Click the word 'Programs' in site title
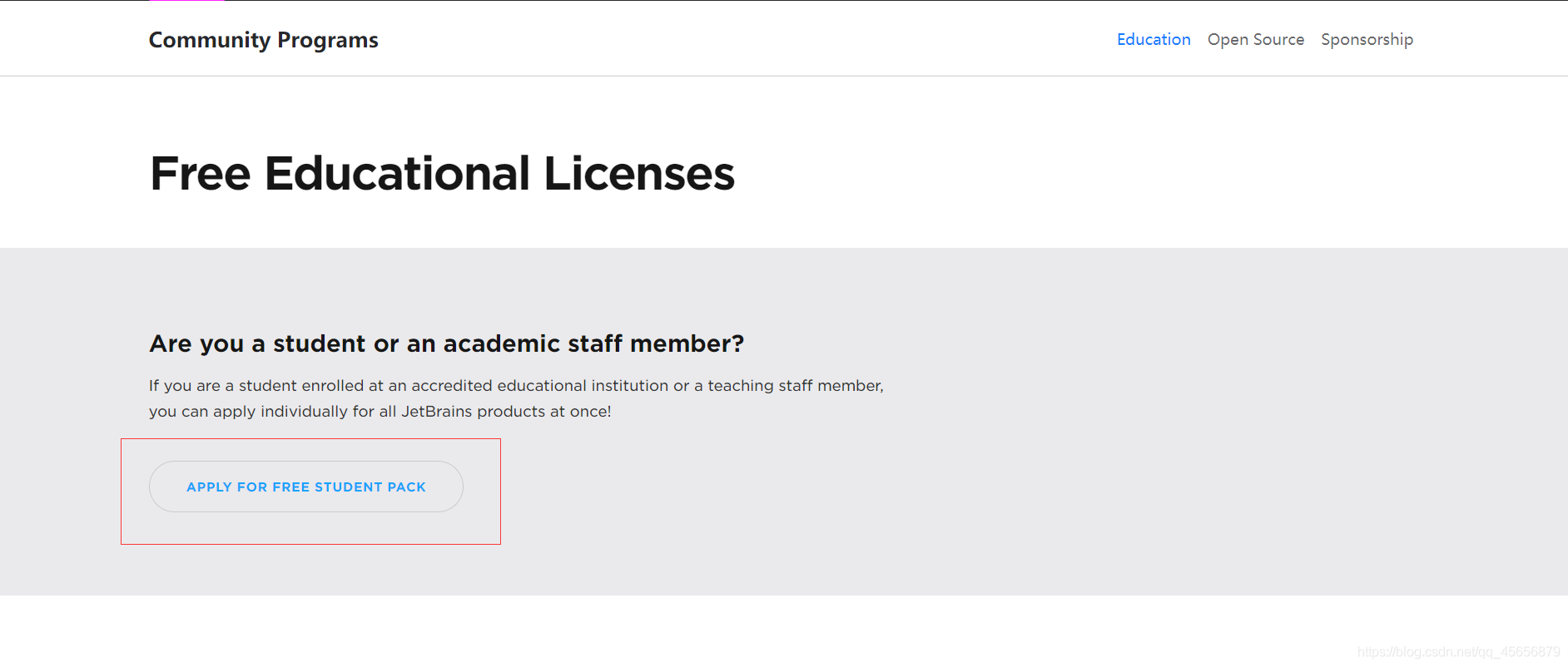Screen dimensions: 1568x667 [327, 40]
